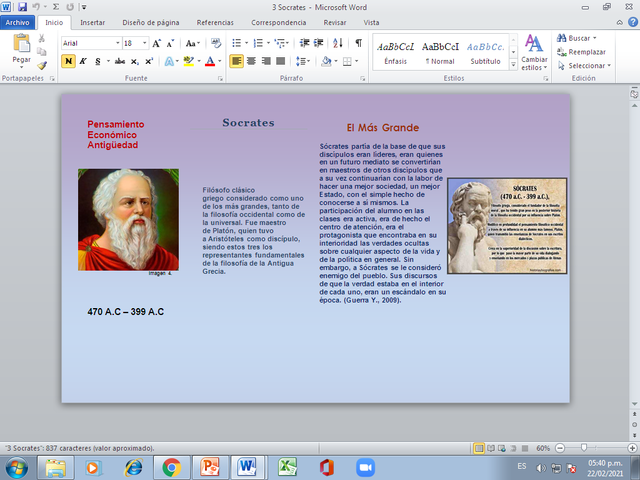Apply strikethrough with the abc icon

120,62
